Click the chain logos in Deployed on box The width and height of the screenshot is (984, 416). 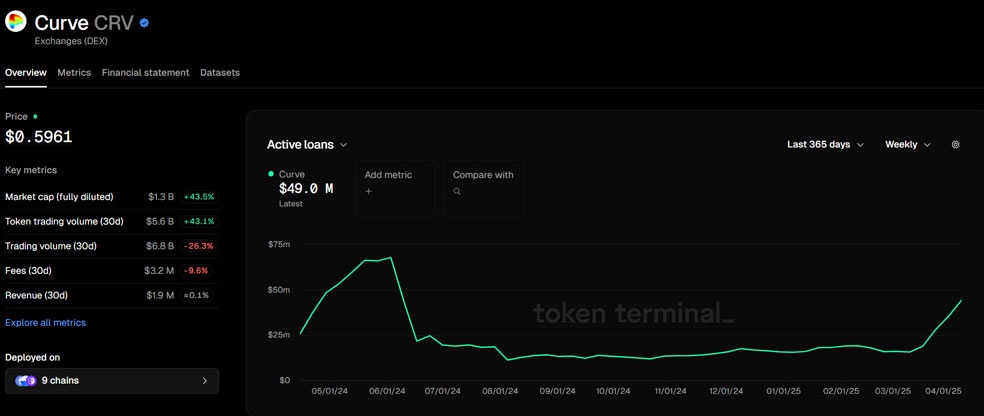tap(26, 380)
